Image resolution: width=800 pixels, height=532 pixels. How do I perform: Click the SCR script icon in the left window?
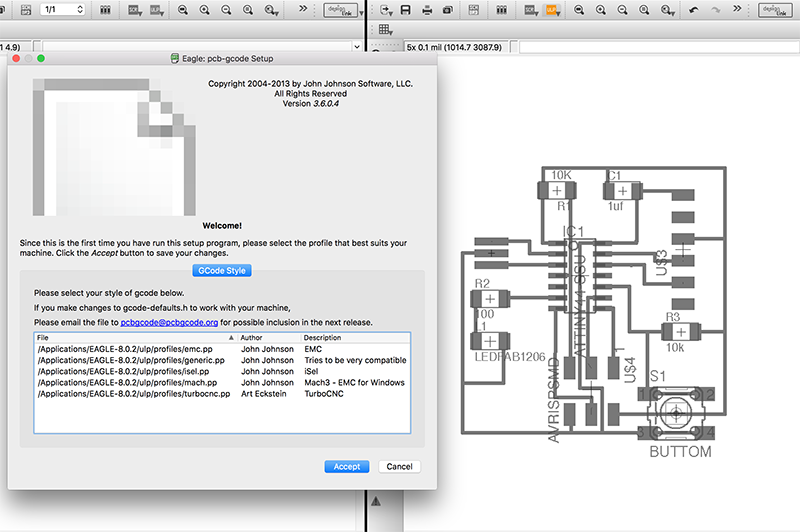(135, 10)
